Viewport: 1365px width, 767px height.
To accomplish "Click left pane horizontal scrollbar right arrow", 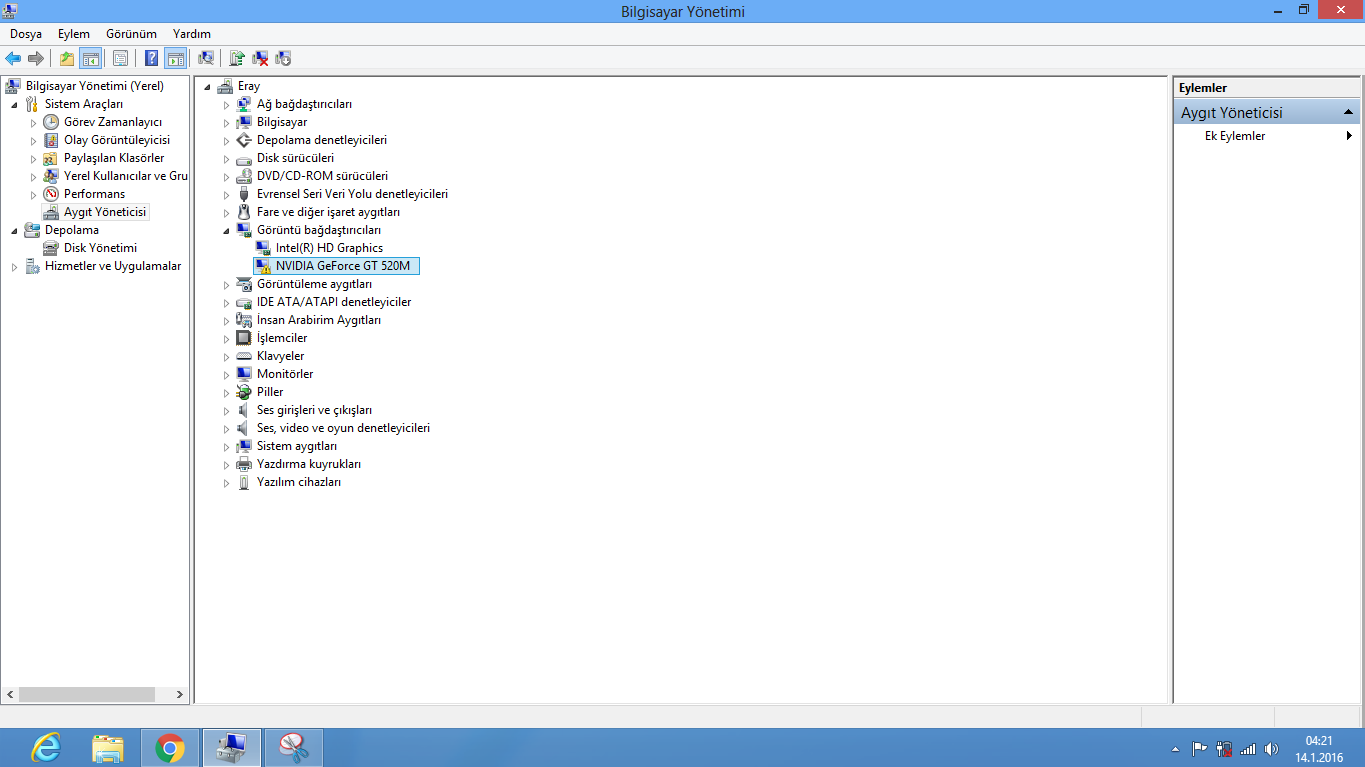I will (180, 694).
